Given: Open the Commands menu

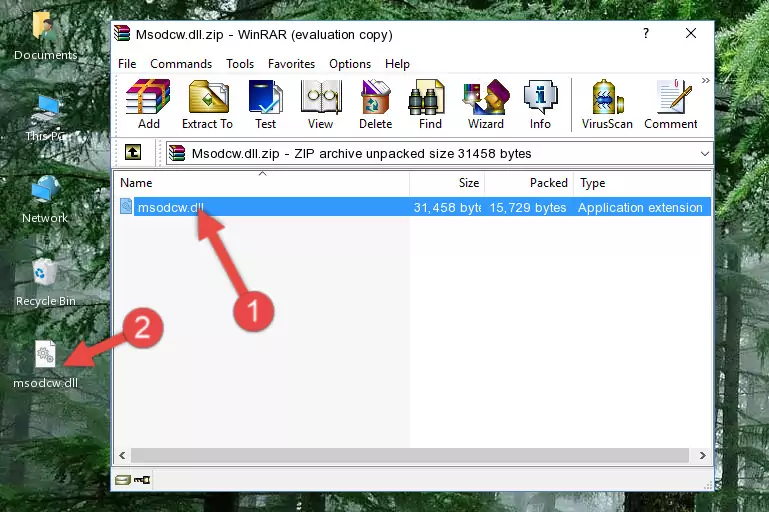Looking at the screenshot, I should [181, 64].
